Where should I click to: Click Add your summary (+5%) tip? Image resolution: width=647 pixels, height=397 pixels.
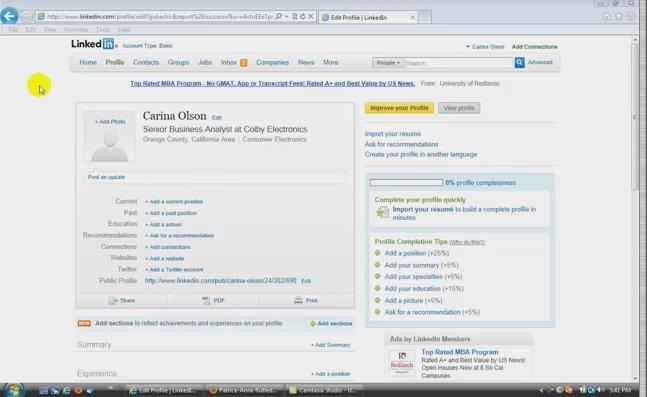pos(421,265)
